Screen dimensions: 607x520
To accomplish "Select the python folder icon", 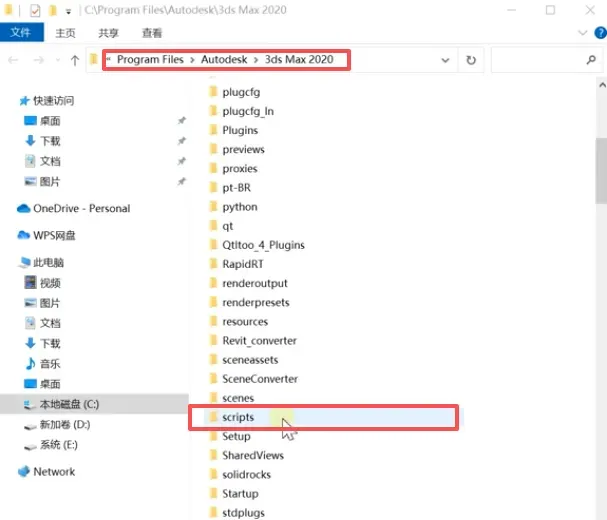I will pyautogui.click(x=214, y=207).
